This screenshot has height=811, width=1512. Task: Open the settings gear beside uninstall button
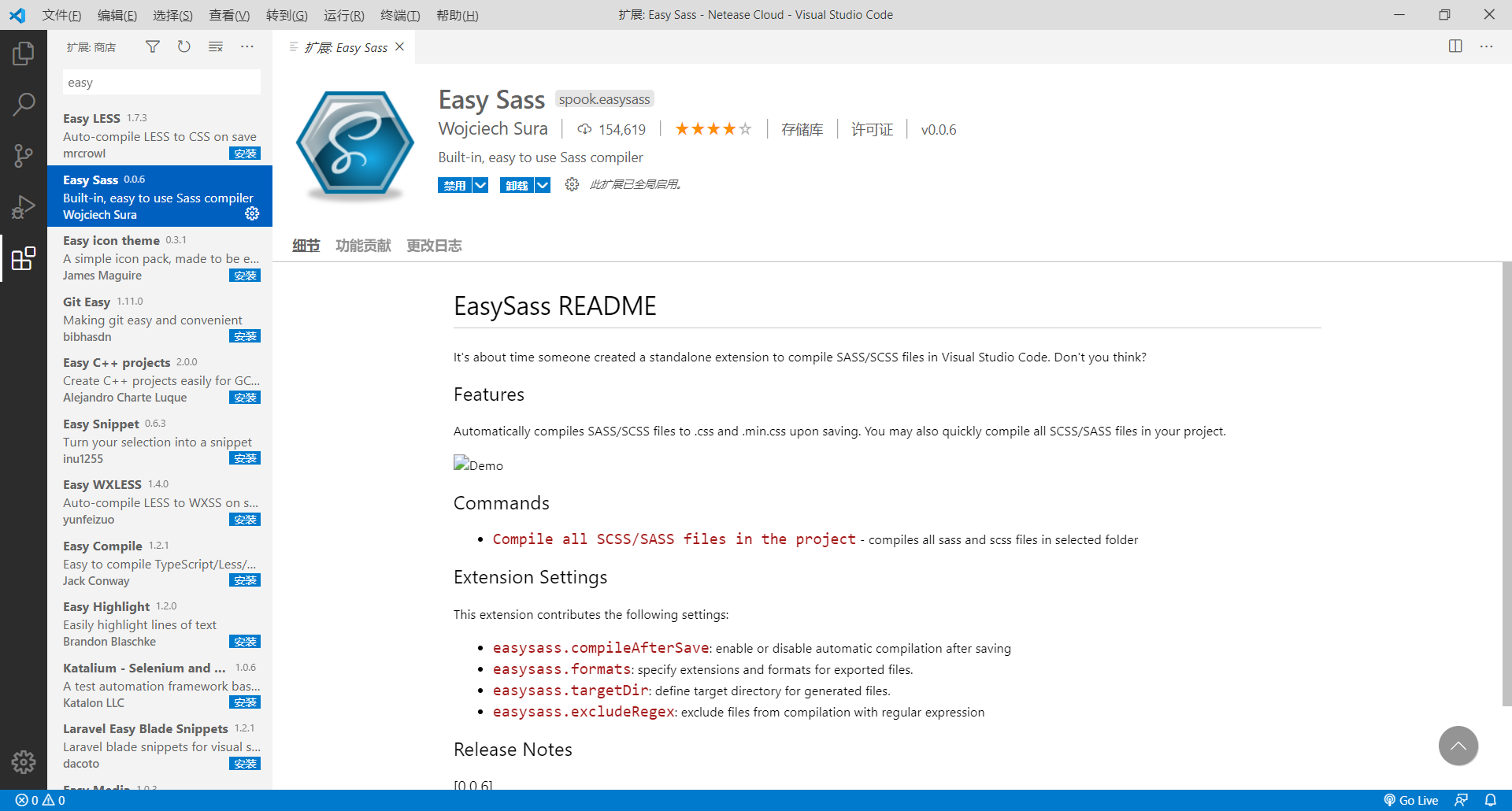[x=572, y=184]
